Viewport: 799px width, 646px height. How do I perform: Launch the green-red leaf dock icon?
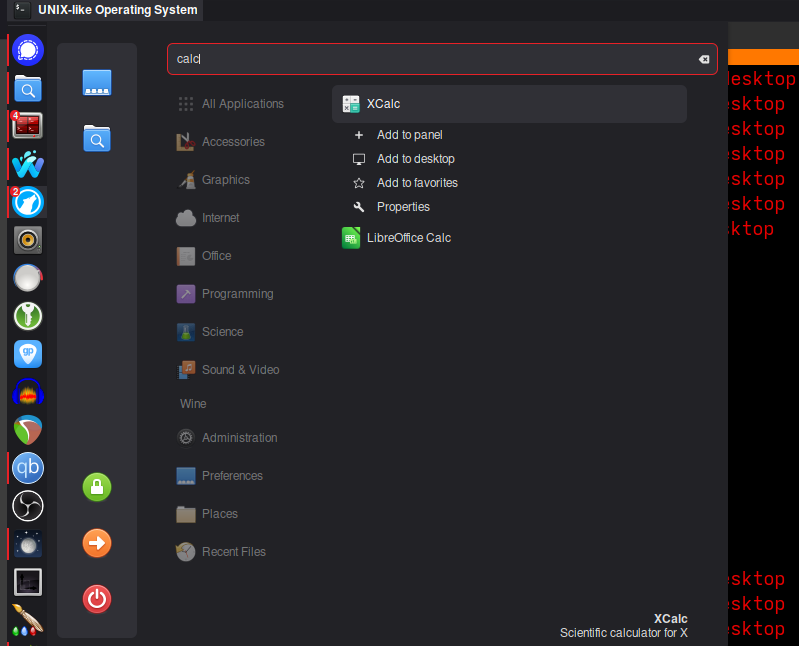28,429
